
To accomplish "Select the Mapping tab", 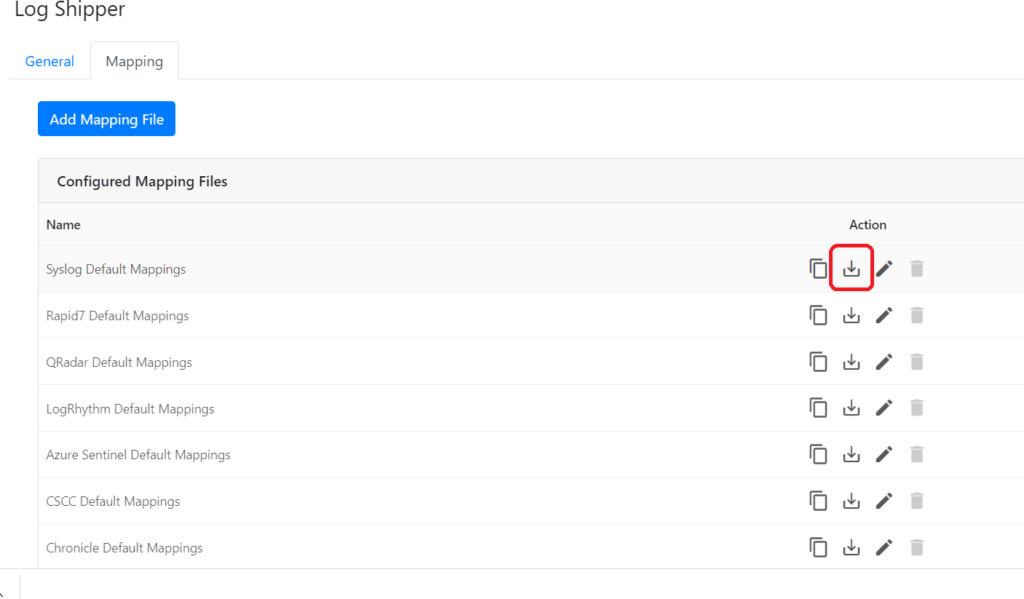I will [134, 61].
